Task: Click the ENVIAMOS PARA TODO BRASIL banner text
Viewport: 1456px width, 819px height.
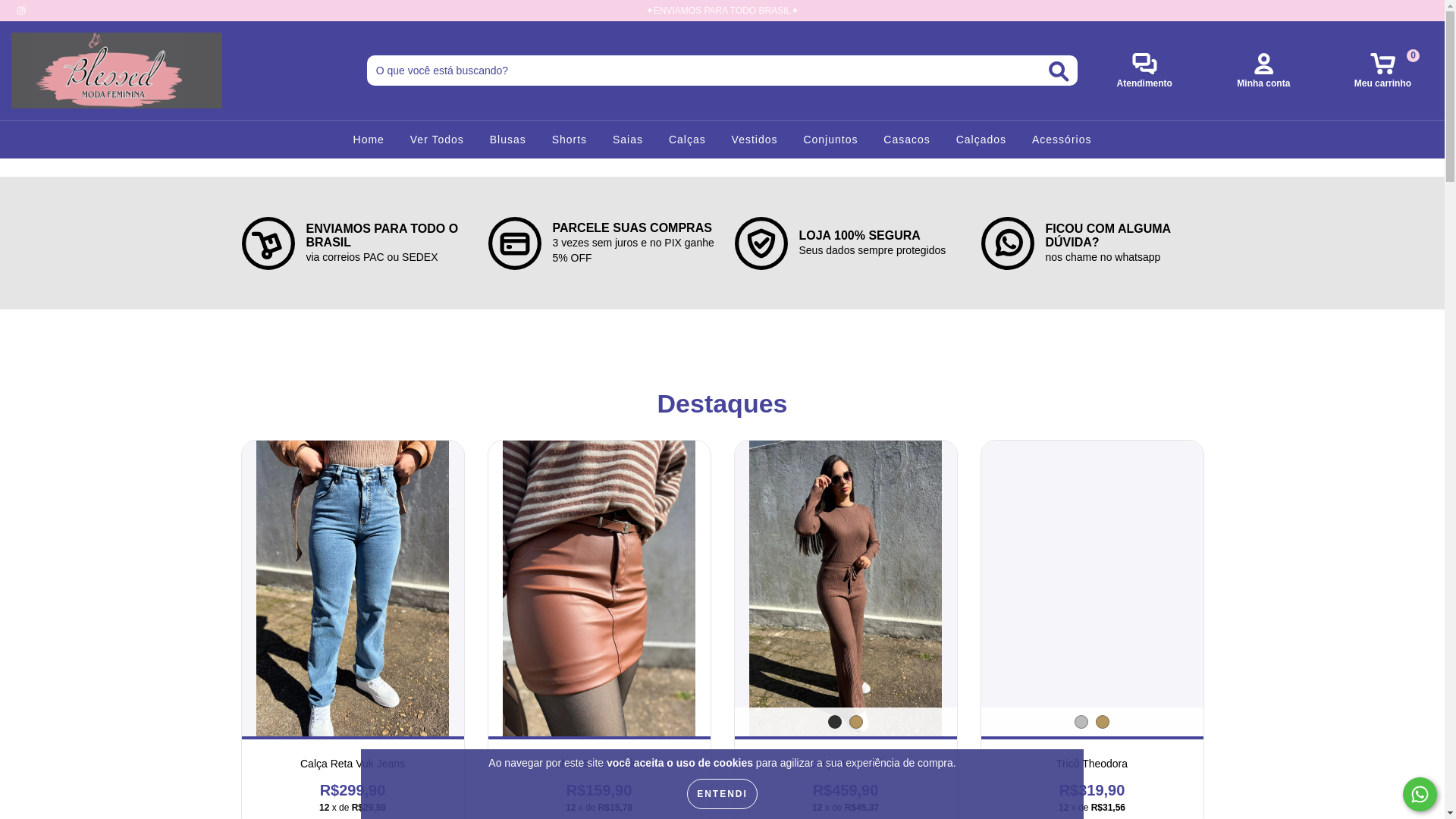Action: coord(722,11)
